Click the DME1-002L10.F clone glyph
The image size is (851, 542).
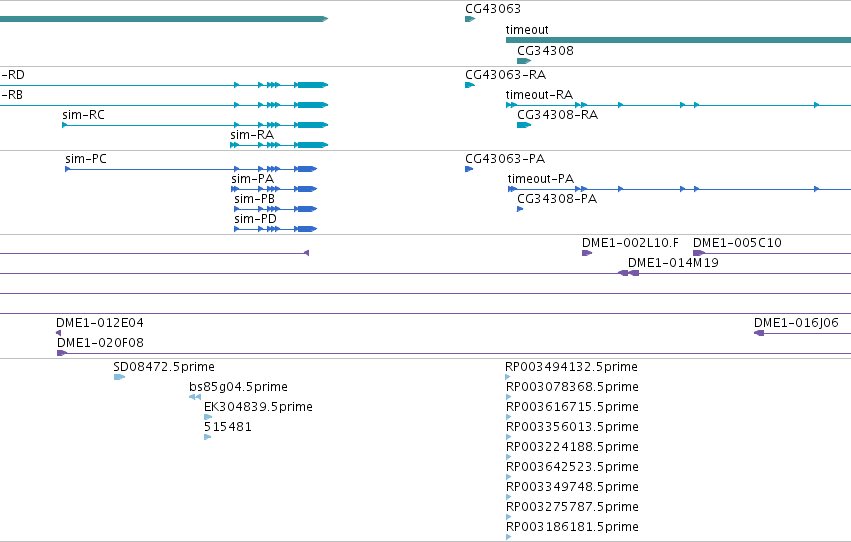pyautogui.click(x=587, y=253)
